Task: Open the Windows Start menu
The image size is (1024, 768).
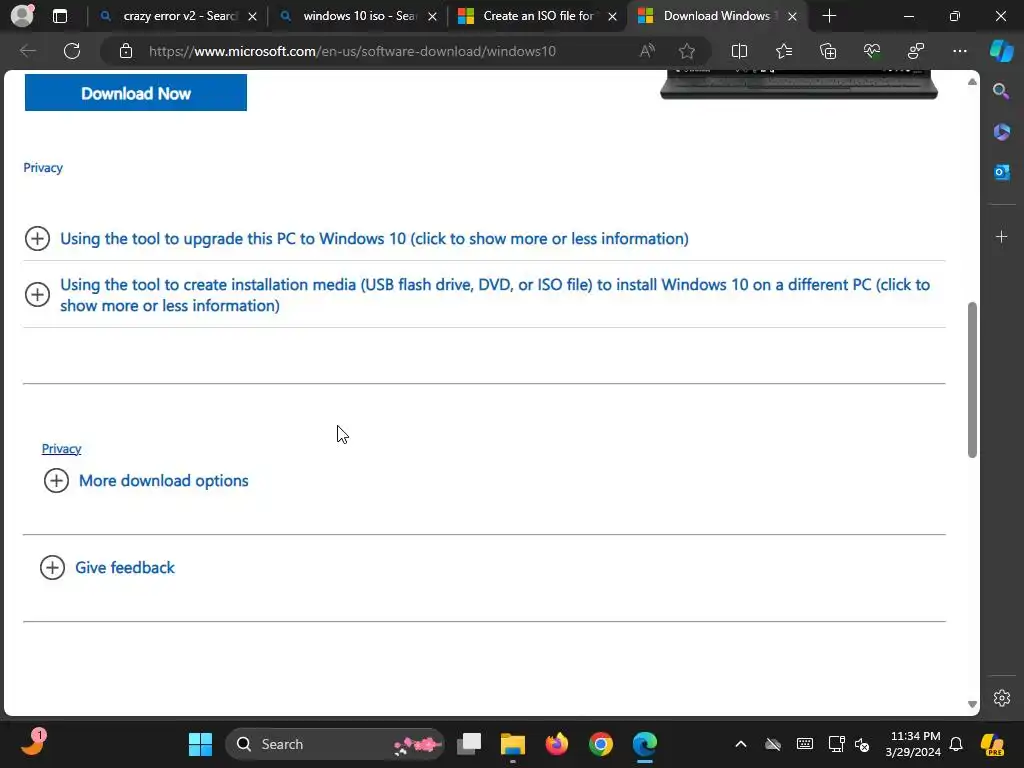Action: pos(200,744)
